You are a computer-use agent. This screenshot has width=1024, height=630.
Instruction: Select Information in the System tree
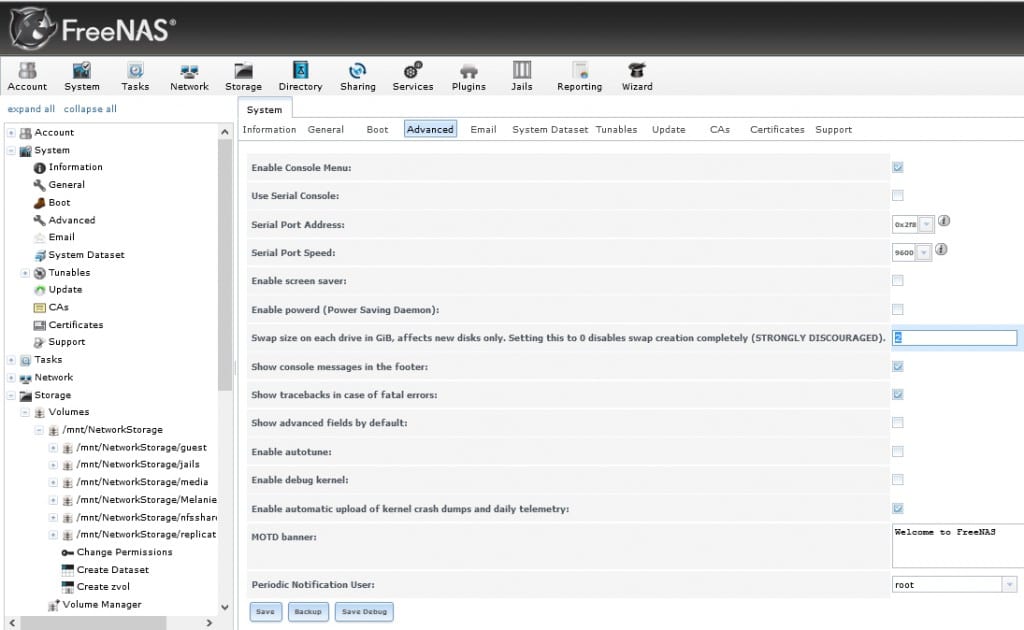[x=68, y=167]
